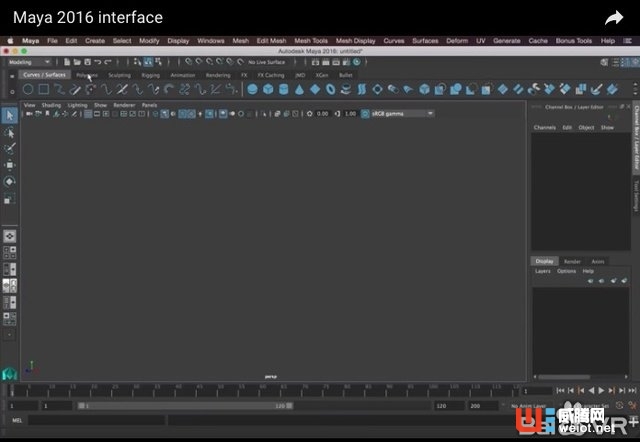The image size is (640, 442).
Task: Click the undo arrow in status line
Action: (x=97, y=62)
